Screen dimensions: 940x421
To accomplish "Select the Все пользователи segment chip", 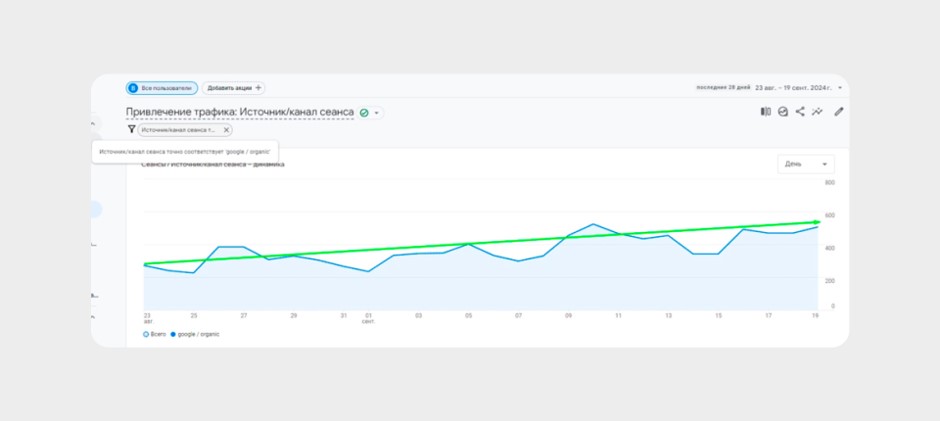I will click(x=162, y=88).
